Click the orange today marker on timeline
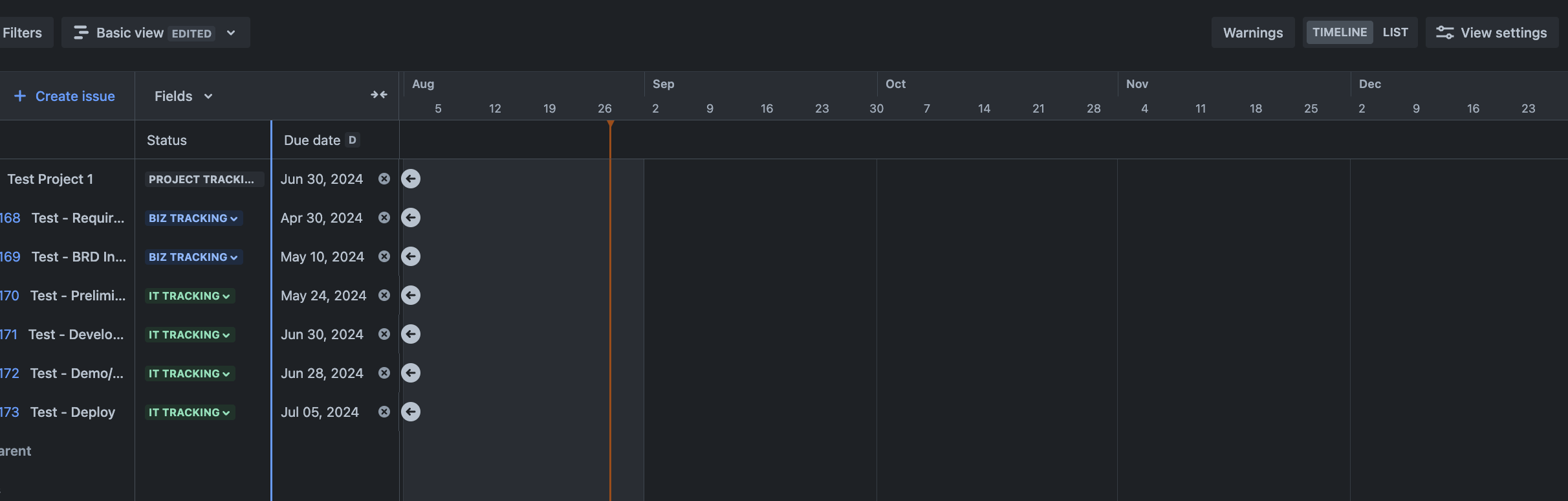The height and width of the screenshot is (501, 1568). [610, 123]
